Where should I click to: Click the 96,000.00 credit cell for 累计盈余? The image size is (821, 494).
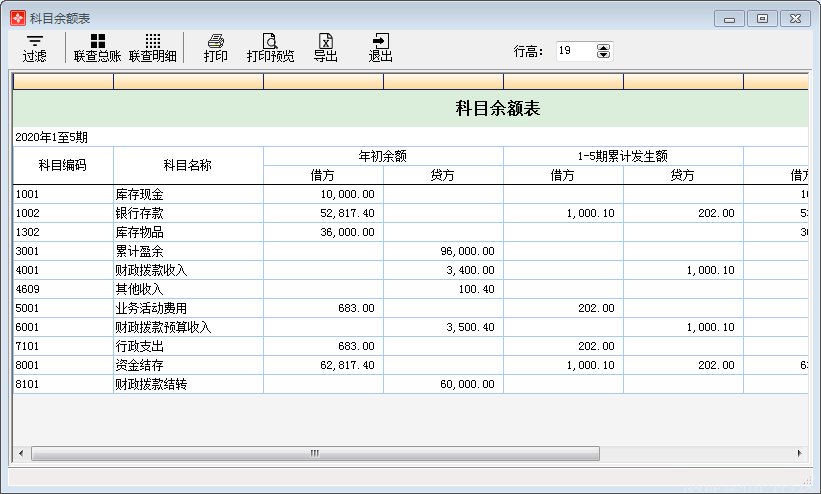click(x=443, y=251)
